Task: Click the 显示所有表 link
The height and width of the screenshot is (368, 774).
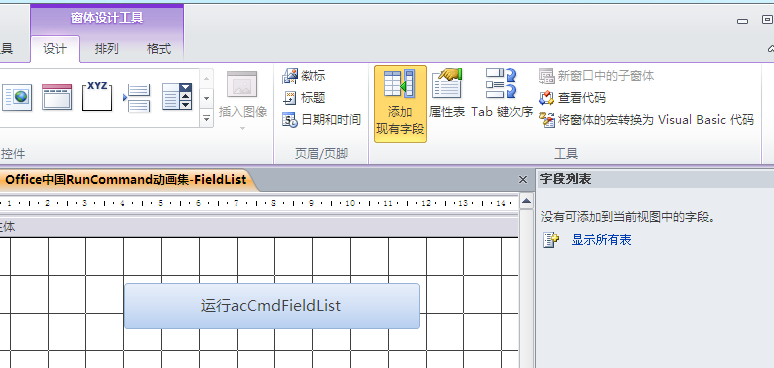Action: pyautogui.click(x=601, y=240)
